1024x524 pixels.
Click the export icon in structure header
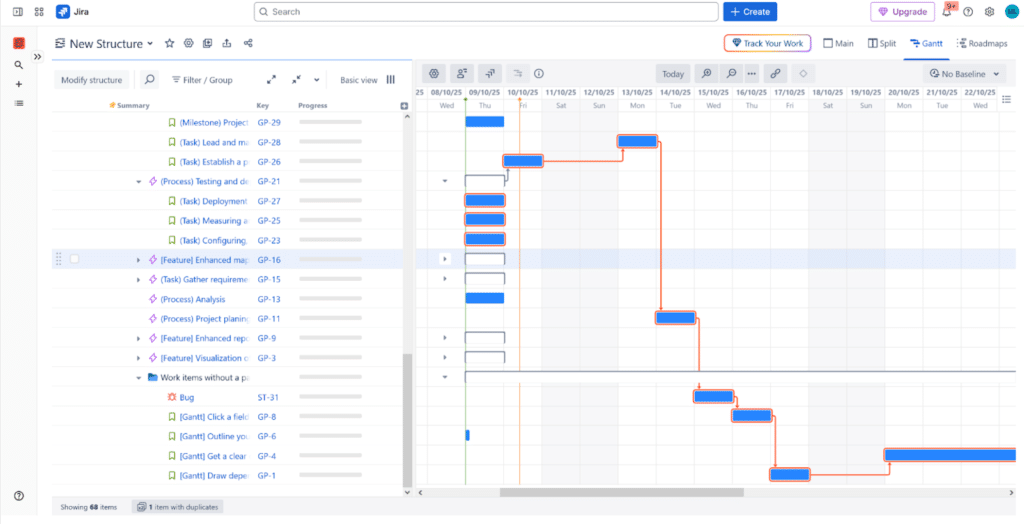click(227, 44)
